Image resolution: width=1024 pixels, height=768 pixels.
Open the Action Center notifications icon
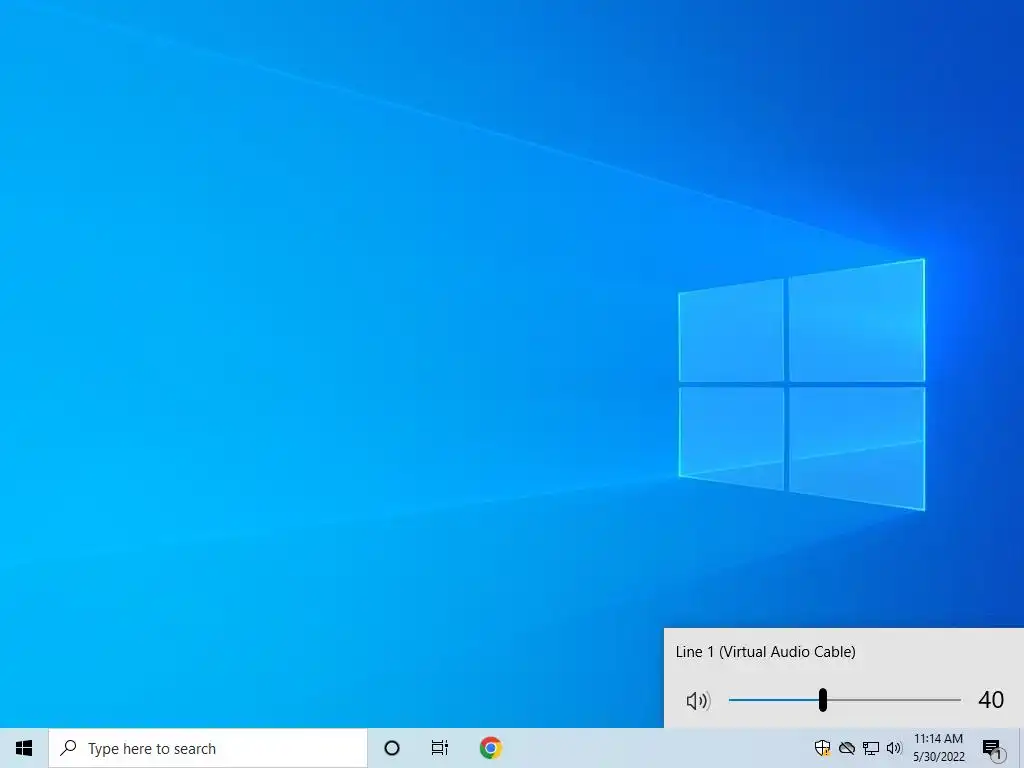[x=993, y=749]
